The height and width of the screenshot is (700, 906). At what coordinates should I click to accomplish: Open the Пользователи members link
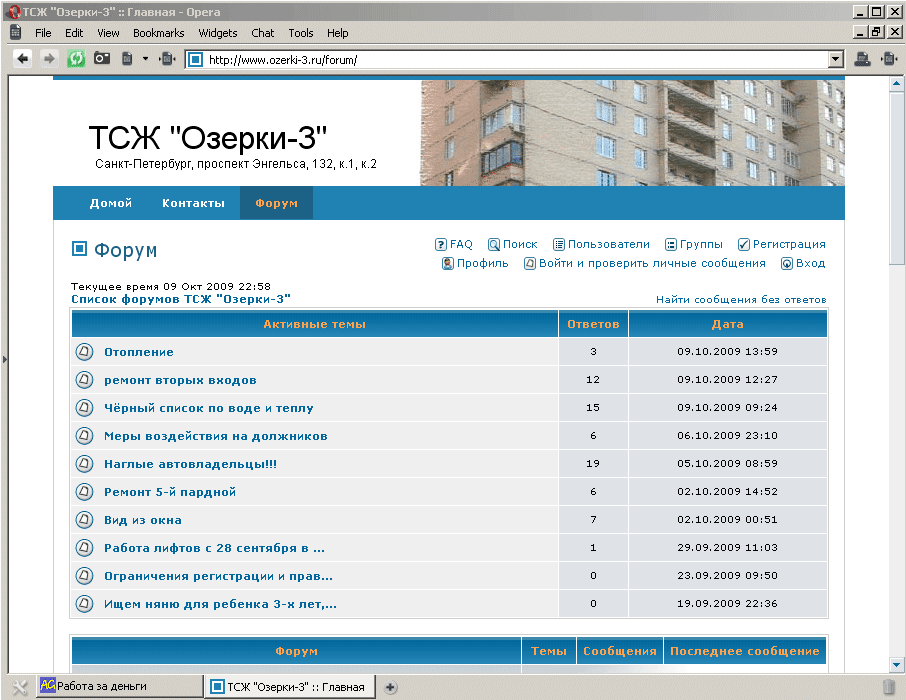[x=601, y=245]
